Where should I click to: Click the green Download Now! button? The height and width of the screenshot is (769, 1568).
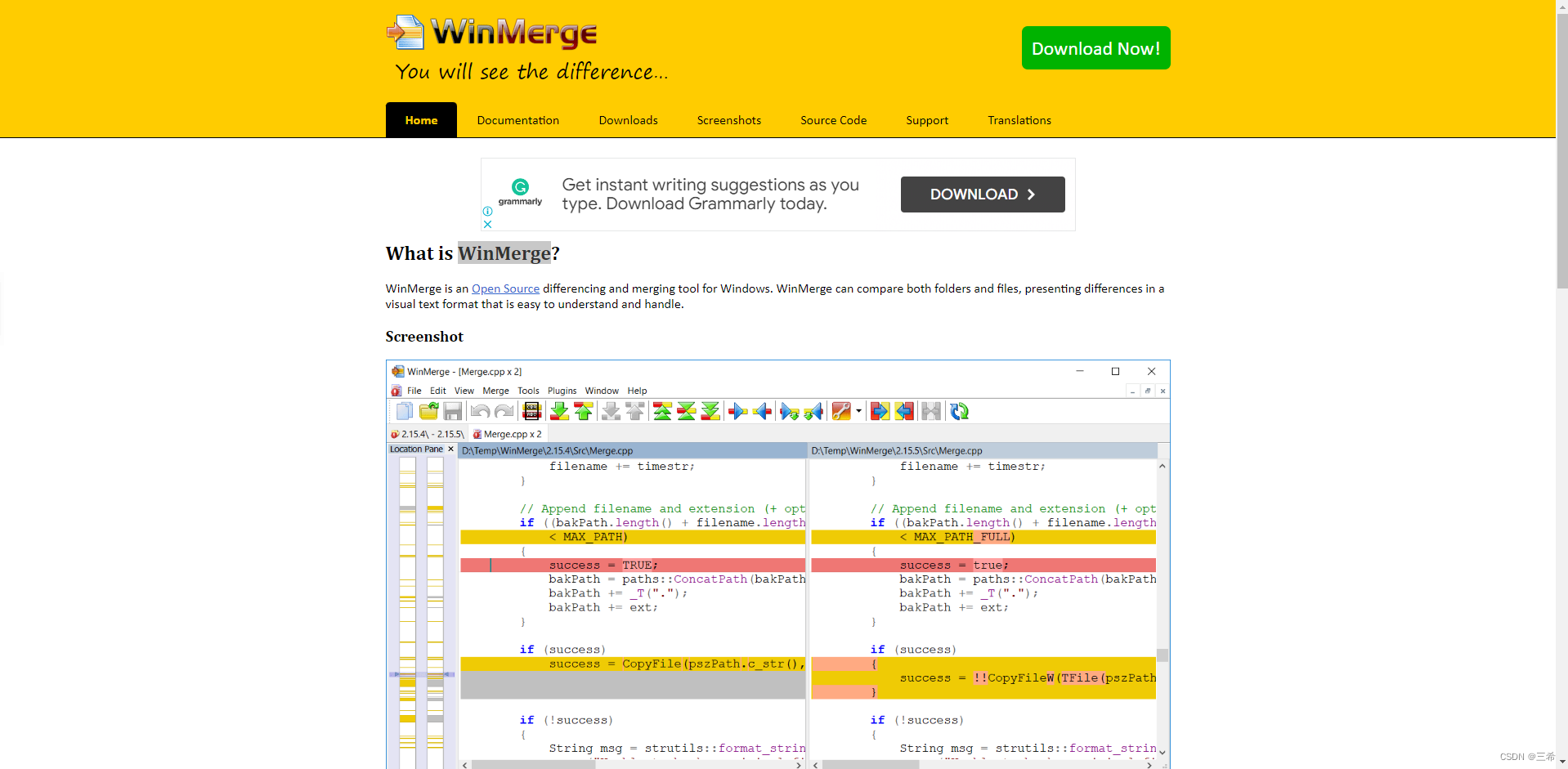coord(1095,48)
